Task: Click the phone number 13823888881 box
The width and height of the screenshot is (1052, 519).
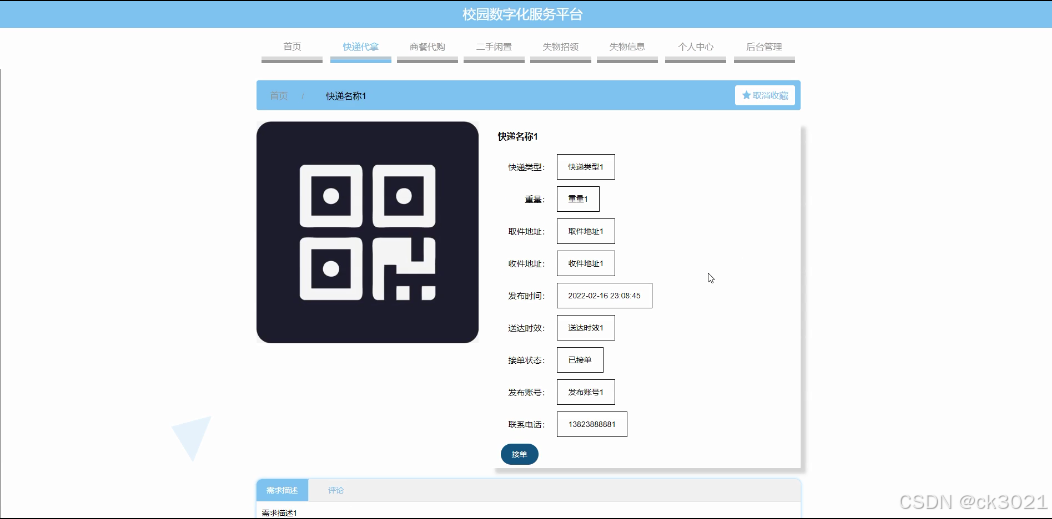Action: pos(592,424)
